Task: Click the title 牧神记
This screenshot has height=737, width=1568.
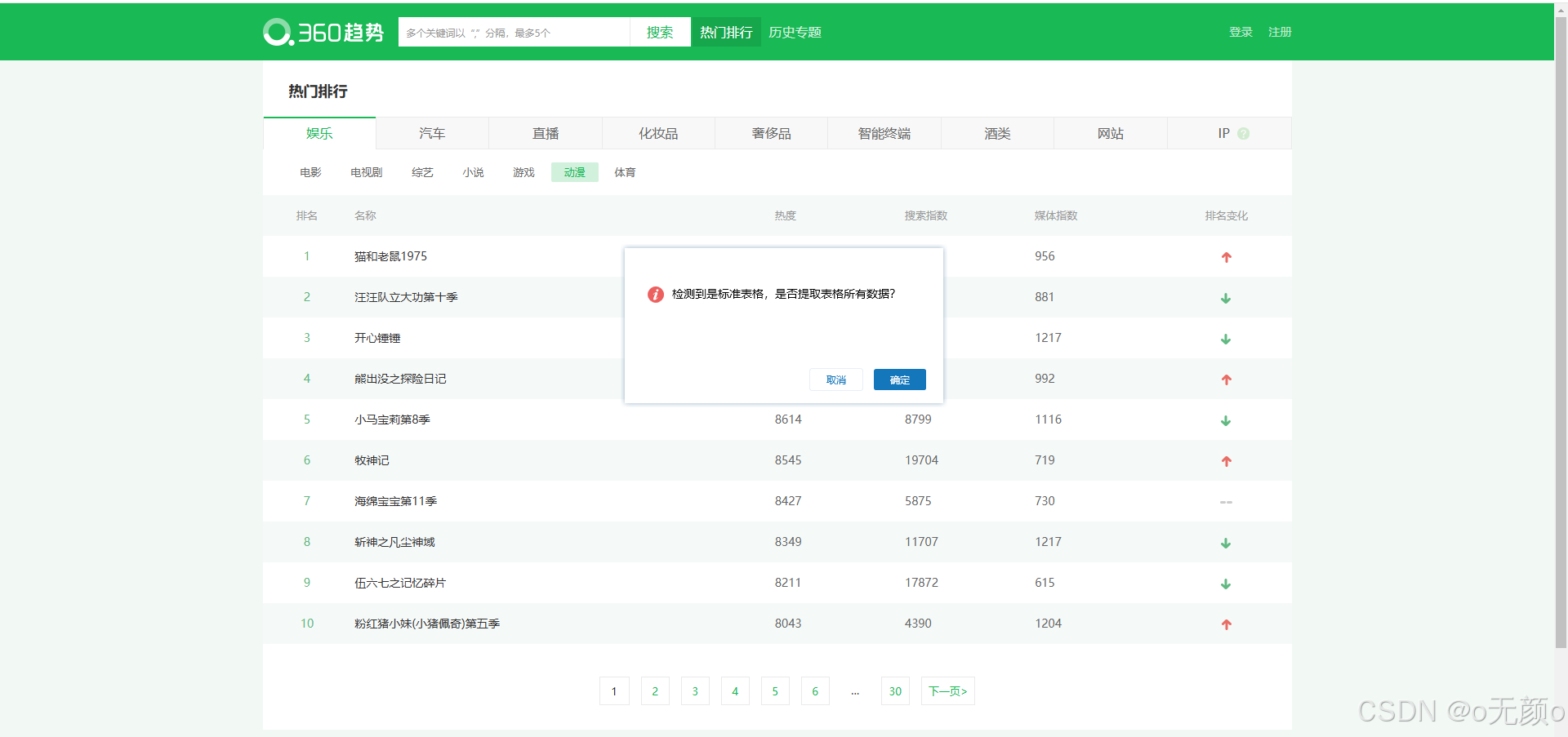Action: (372, 460)
